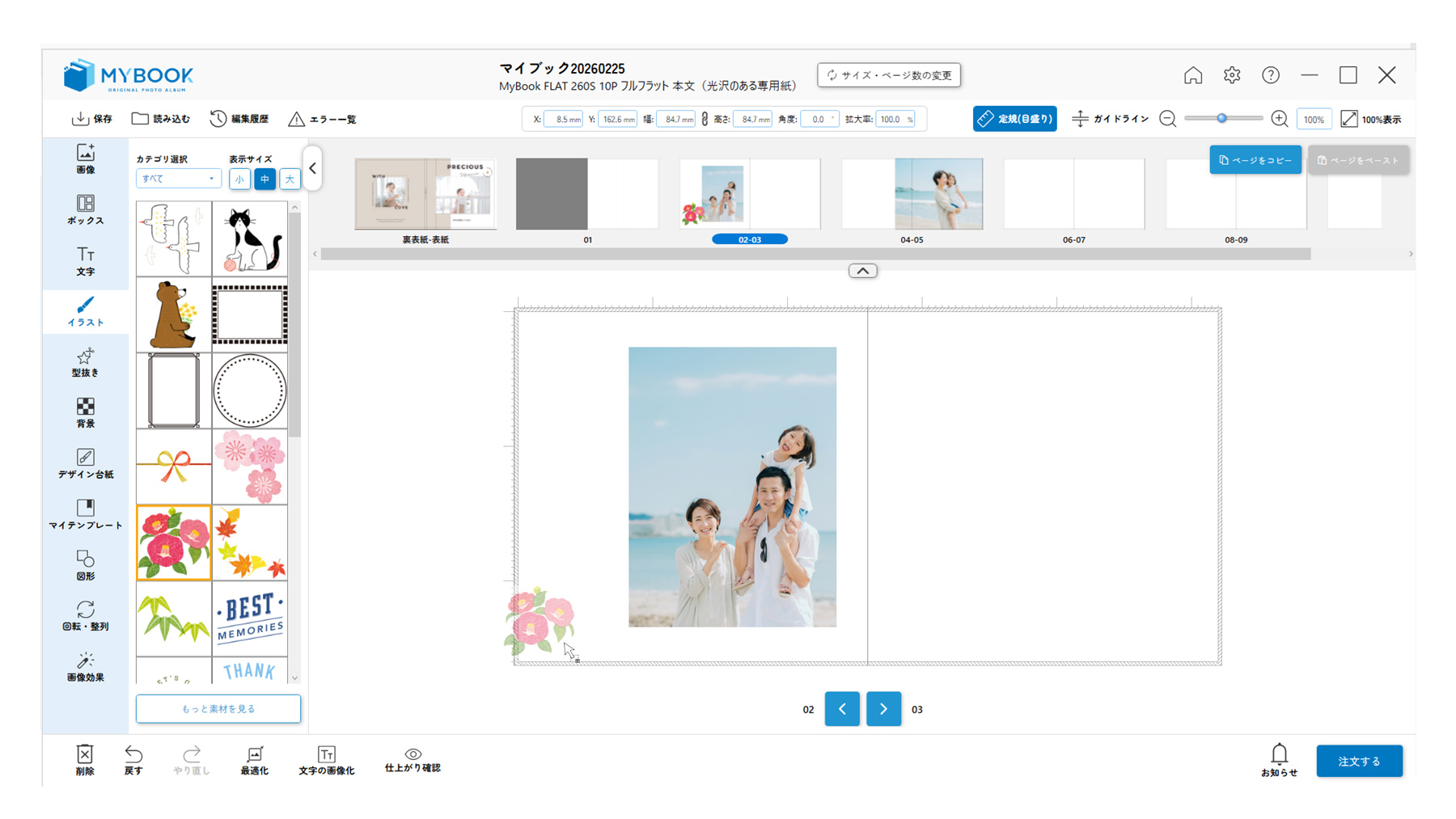The height and width of the screenshot is (819, 1456).
Task: Go to the home screen icon
Action: (x=1193, y=75)
